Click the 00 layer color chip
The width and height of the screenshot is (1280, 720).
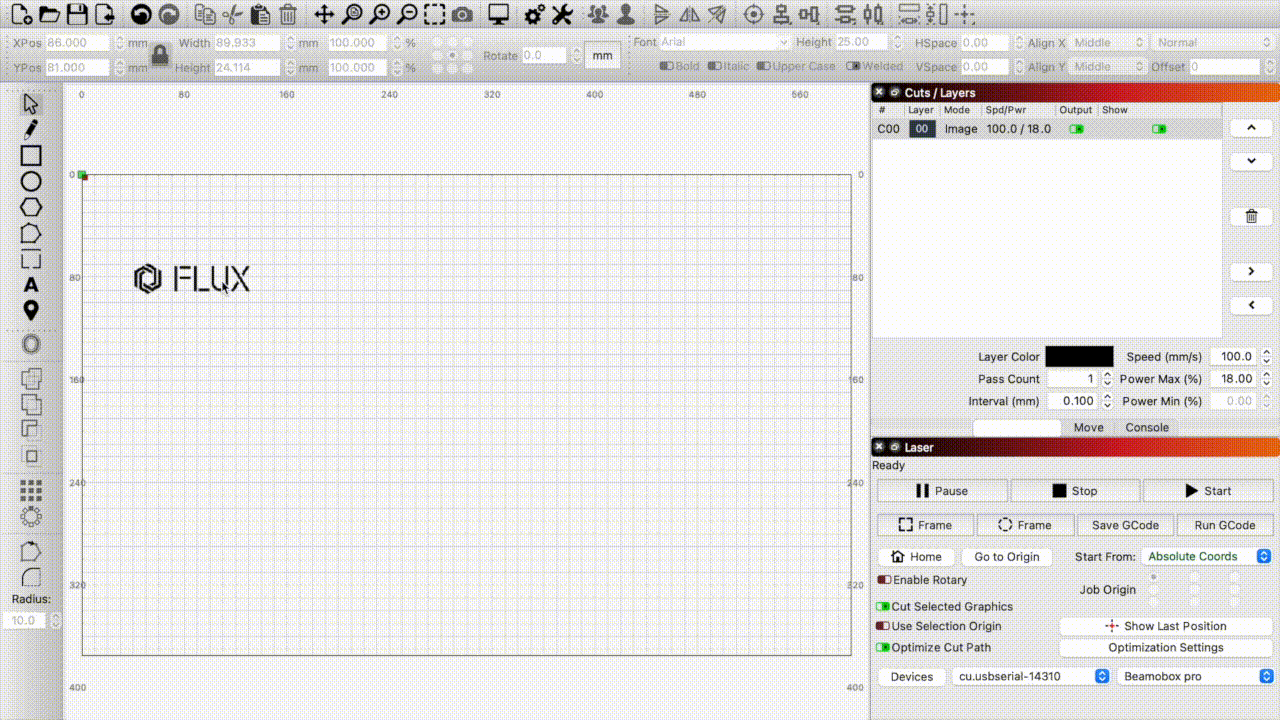click(922, 129)
